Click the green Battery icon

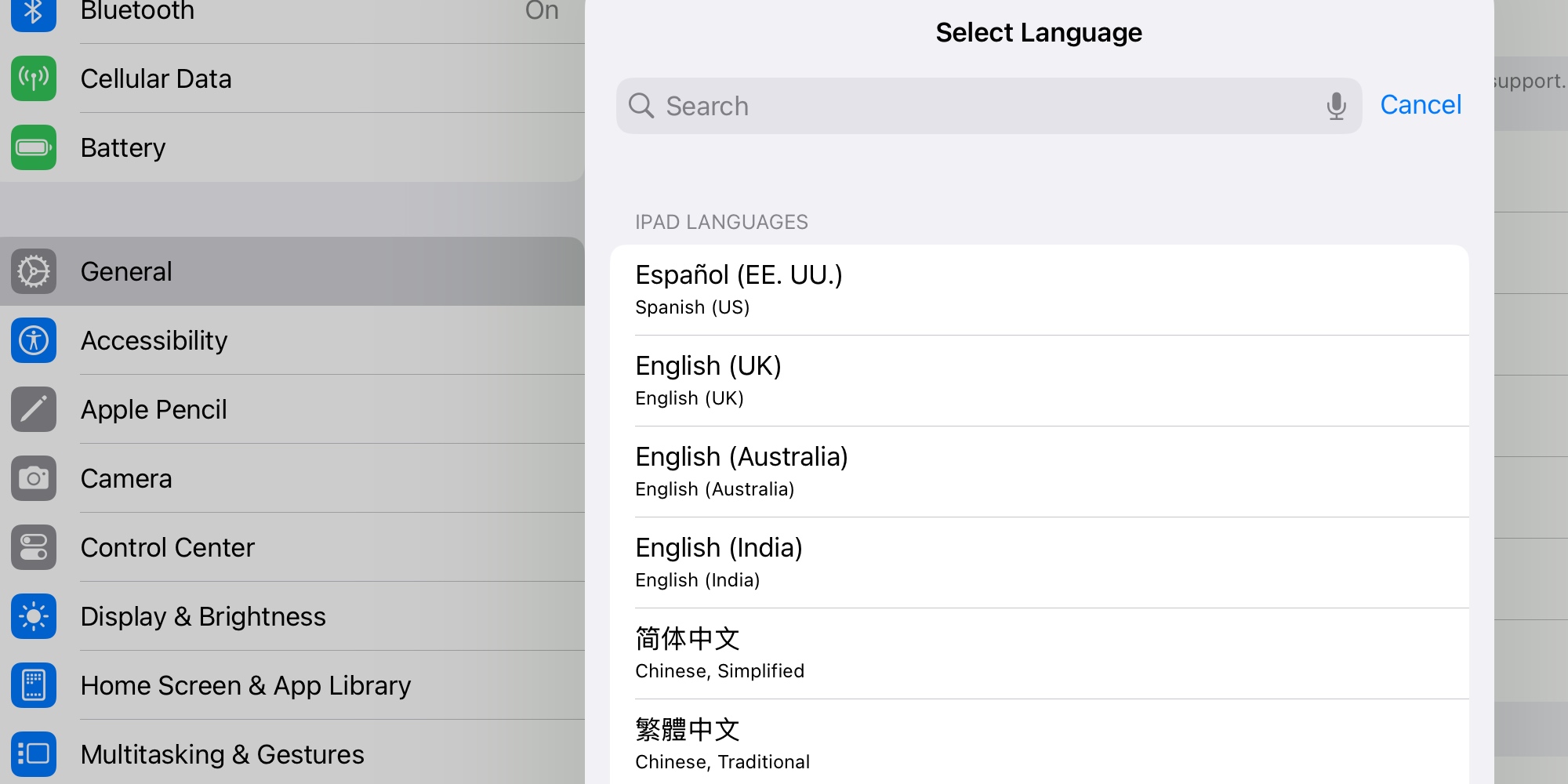33,147
